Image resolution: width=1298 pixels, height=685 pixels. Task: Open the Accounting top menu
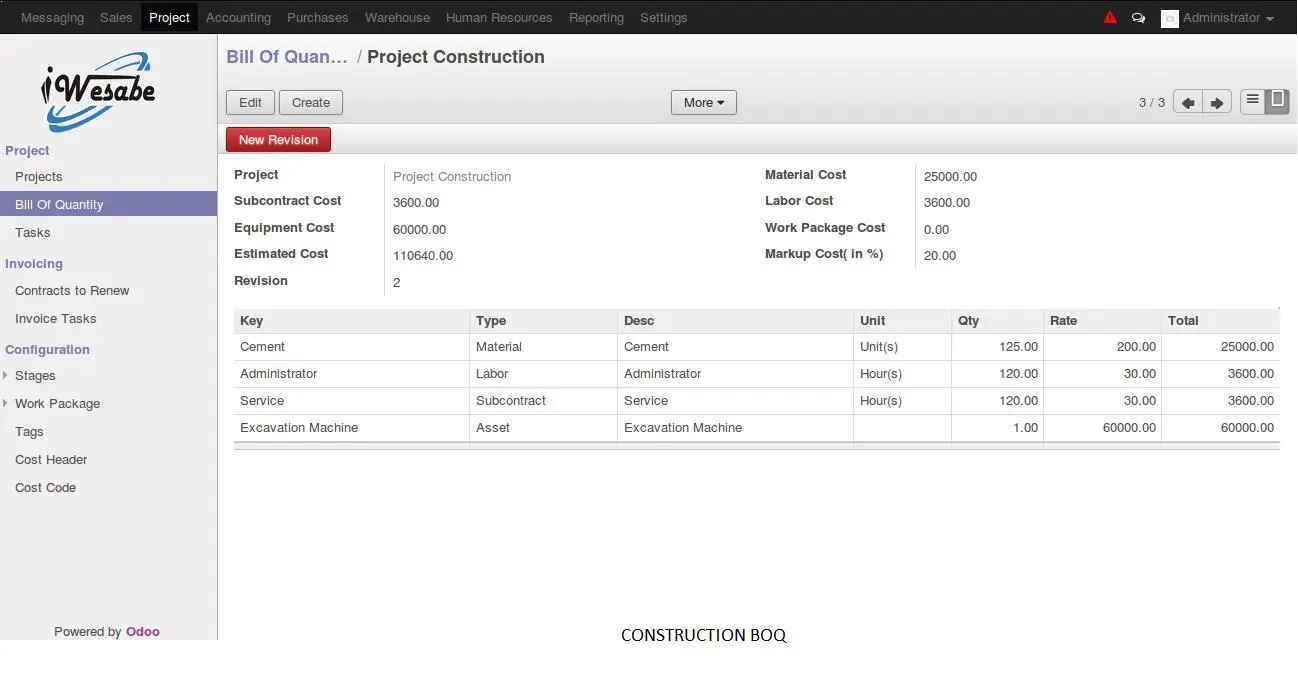pos(238,18)
